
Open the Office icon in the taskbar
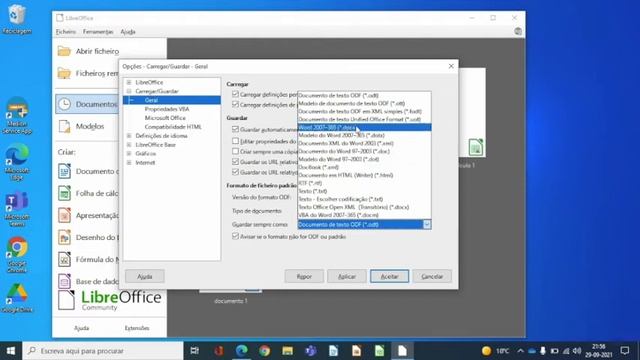click(219, 351)
